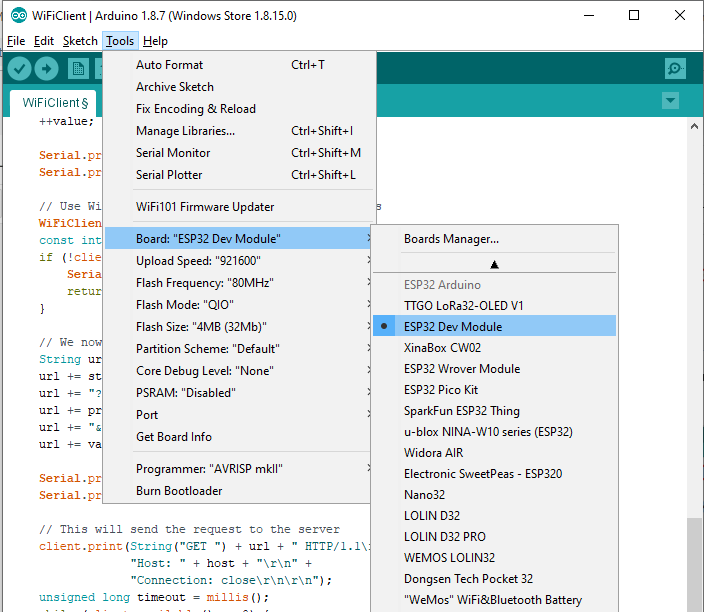The image size is (704, 612).
Task: Expand Core Debug Level: "None" submenu
Action: coord(239,370)
